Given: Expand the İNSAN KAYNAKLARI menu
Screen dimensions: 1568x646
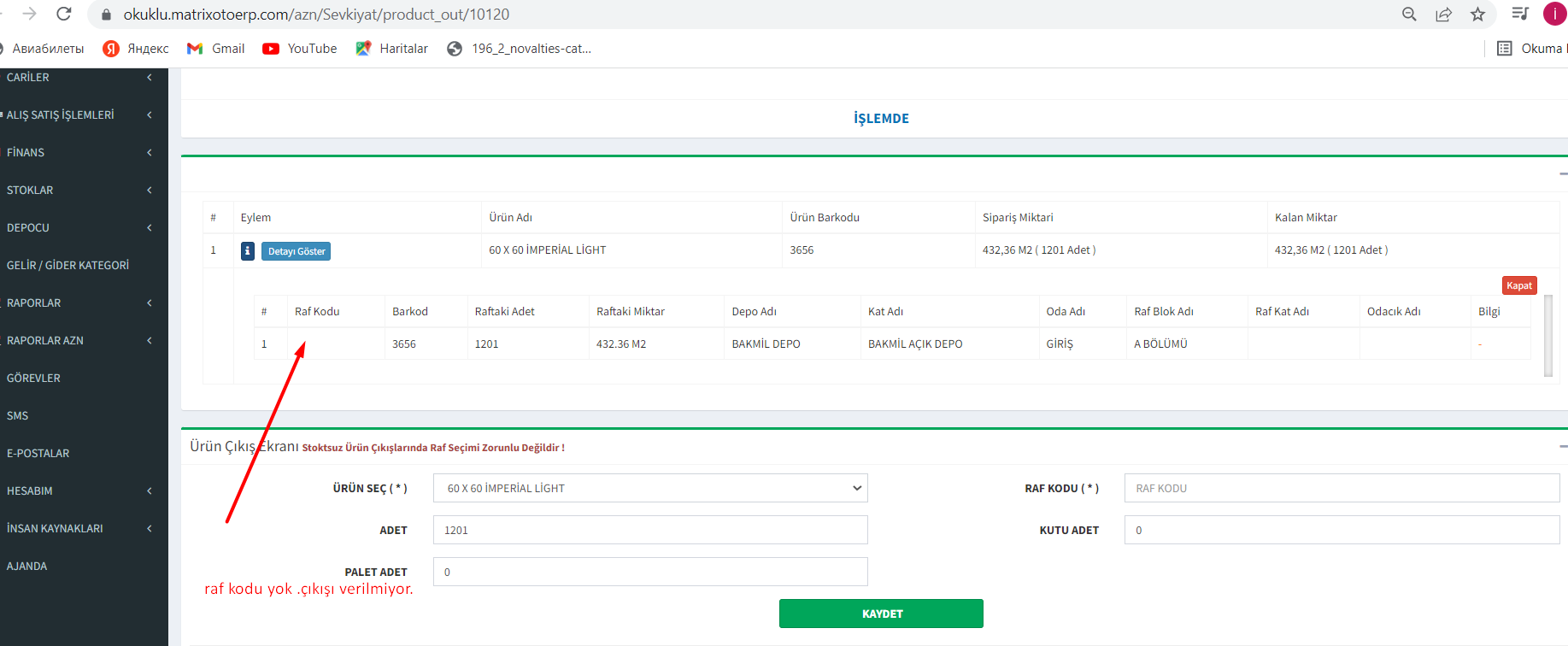Looking at the screenshot, I should pos(81,528).
